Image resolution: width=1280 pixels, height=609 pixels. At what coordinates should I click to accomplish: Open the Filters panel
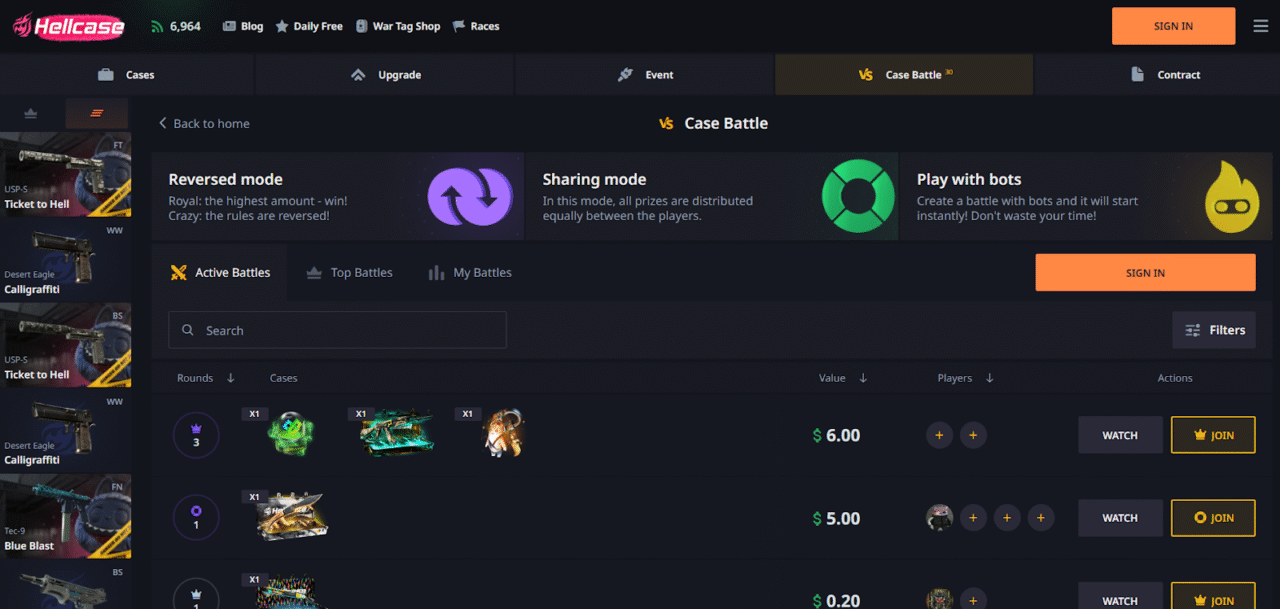tap(1214, 330)
